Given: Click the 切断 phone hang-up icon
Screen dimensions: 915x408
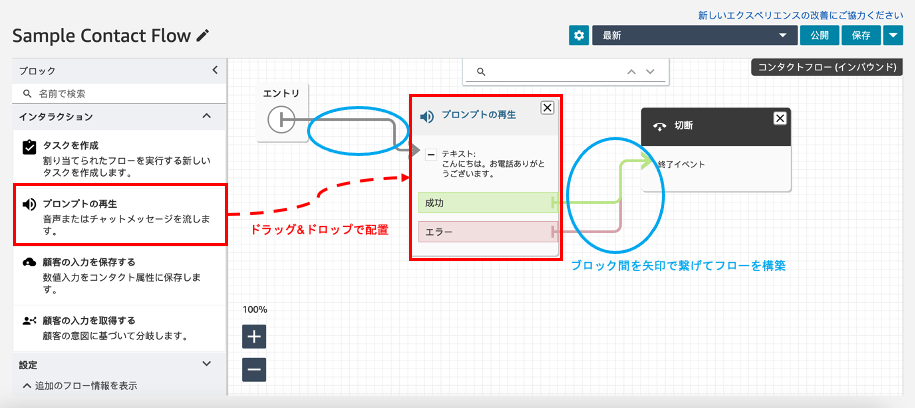Looking at the screenshot, I should [x=660, y=126].
